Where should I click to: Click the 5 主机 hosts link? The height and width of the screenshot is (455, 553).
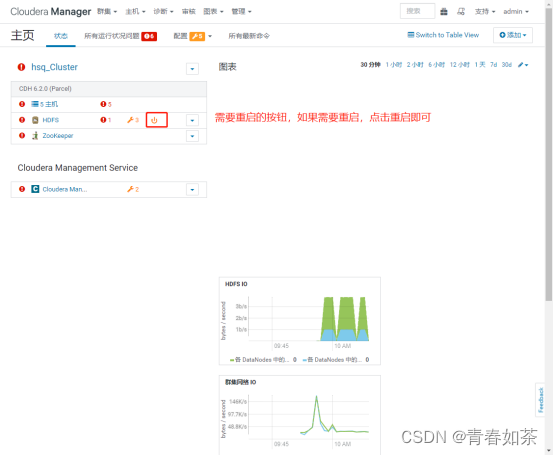tap(45, 104)
